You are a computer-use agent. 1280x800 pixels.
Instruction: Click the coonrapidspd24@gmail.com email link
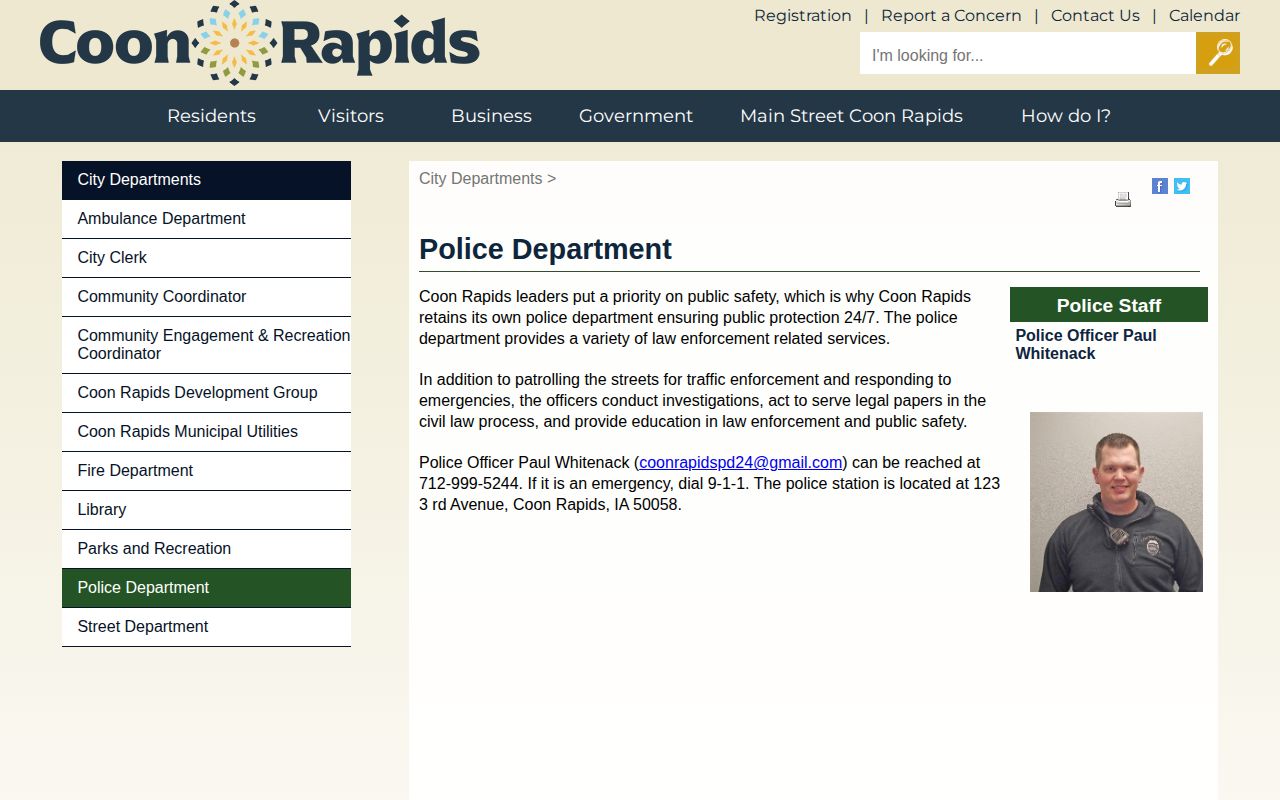pos(741,462)
